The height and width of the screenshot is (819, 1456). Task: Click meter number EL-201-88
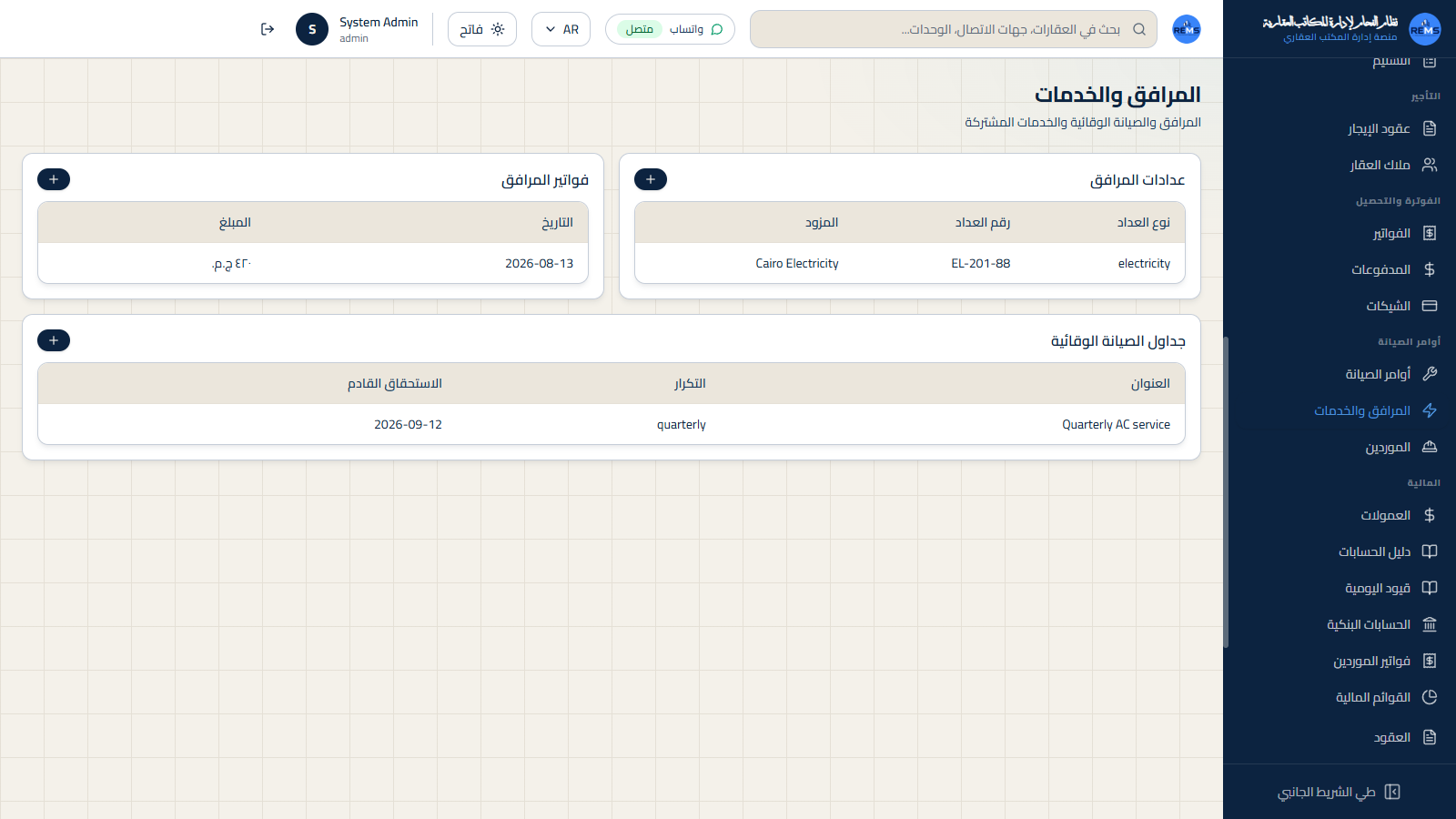pyautogui.click(x=981, y=263)
